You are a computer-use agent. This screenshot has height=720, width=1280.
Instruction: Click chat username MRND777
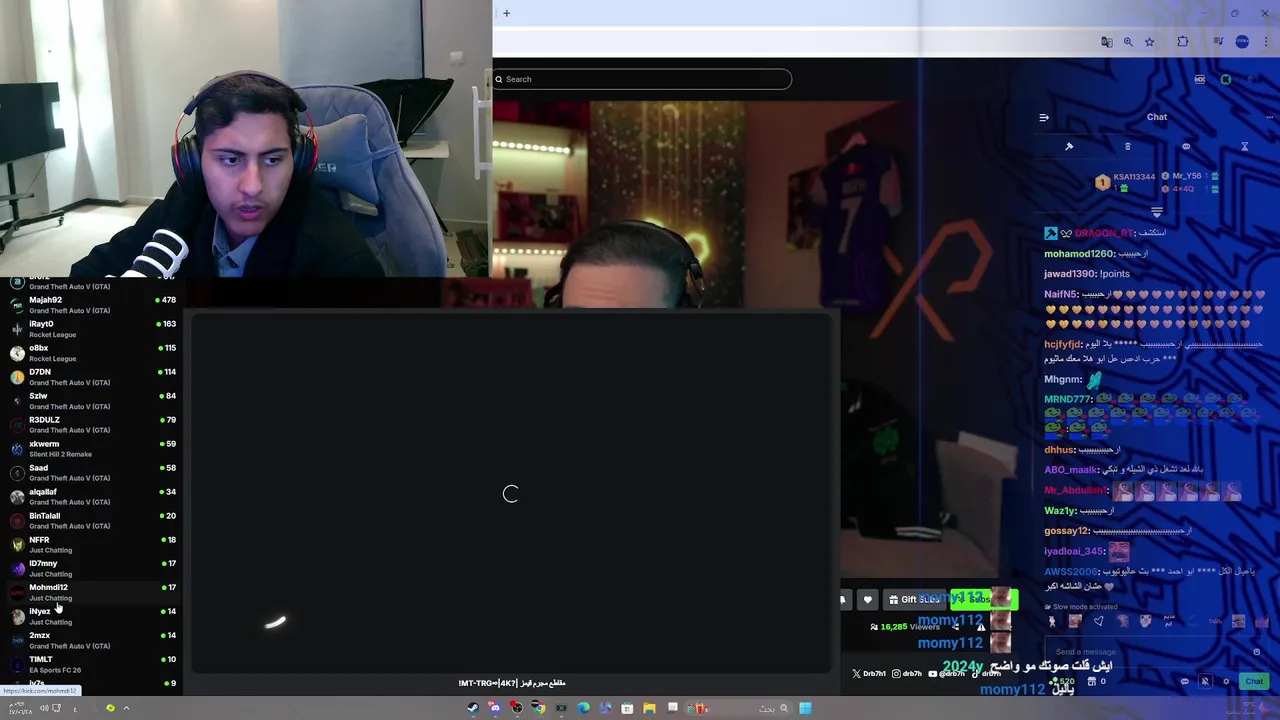pyautogui.click(x=1068, y=399)
